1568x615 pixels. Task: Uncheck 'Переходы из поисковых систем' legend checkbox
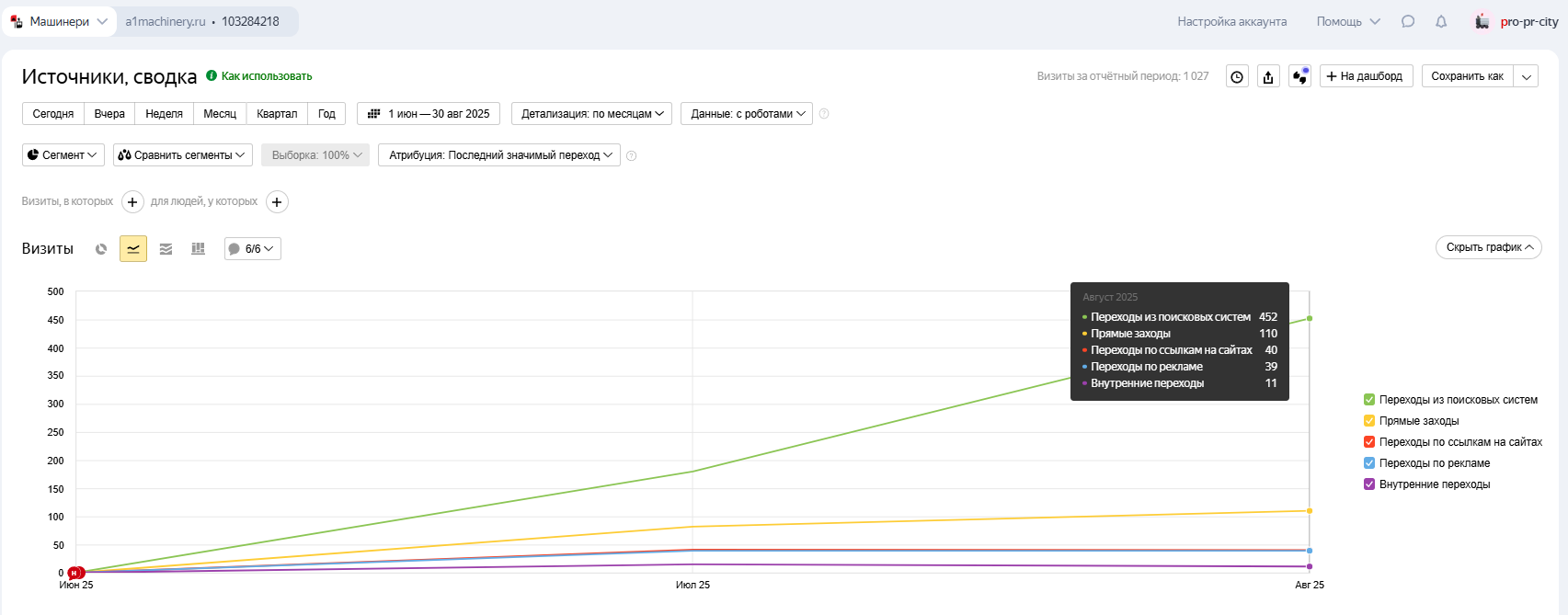tap(1369, 400)
